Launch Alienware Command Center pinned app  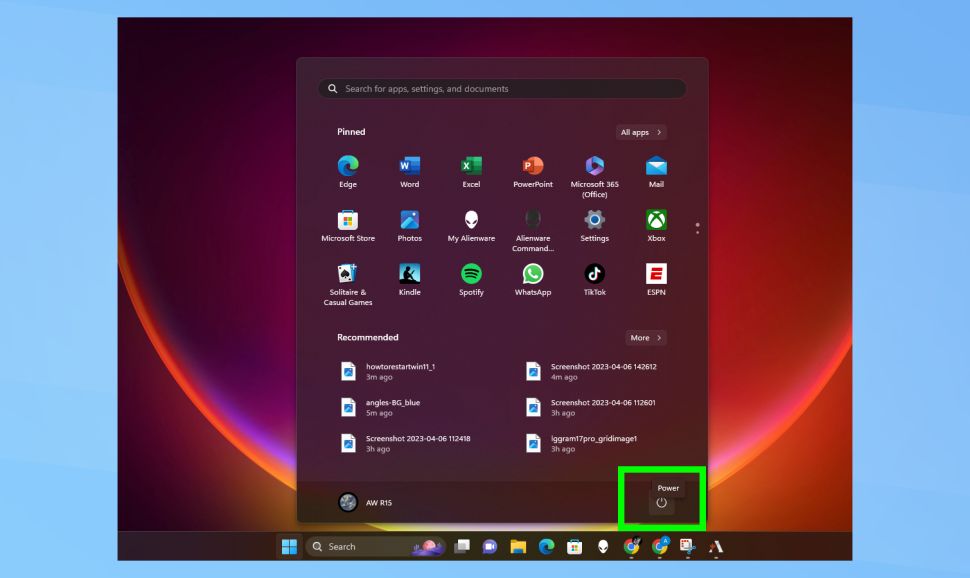point(533,231)
